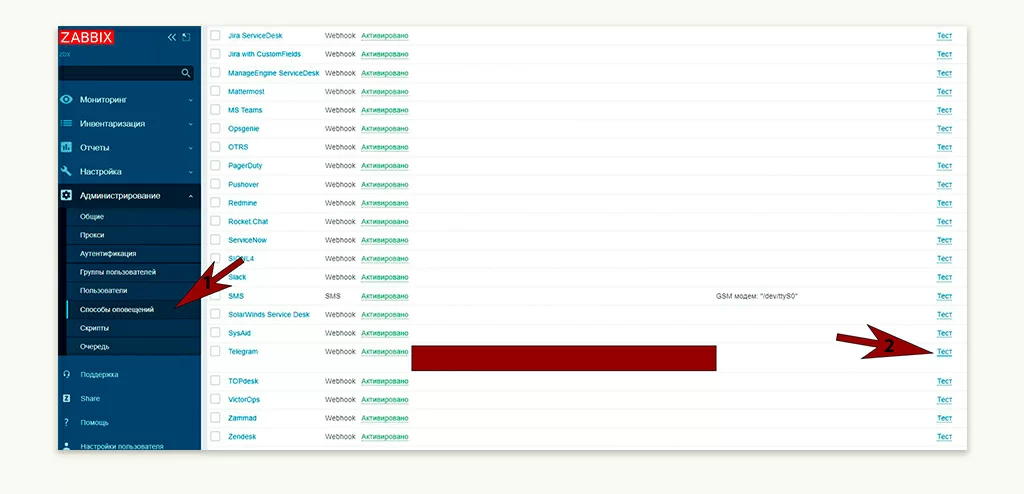Image resolution: width=1024 pixels, height=494 pixels.
Task: Expand the Отчеты section arrow
Action: pos(191,148)
